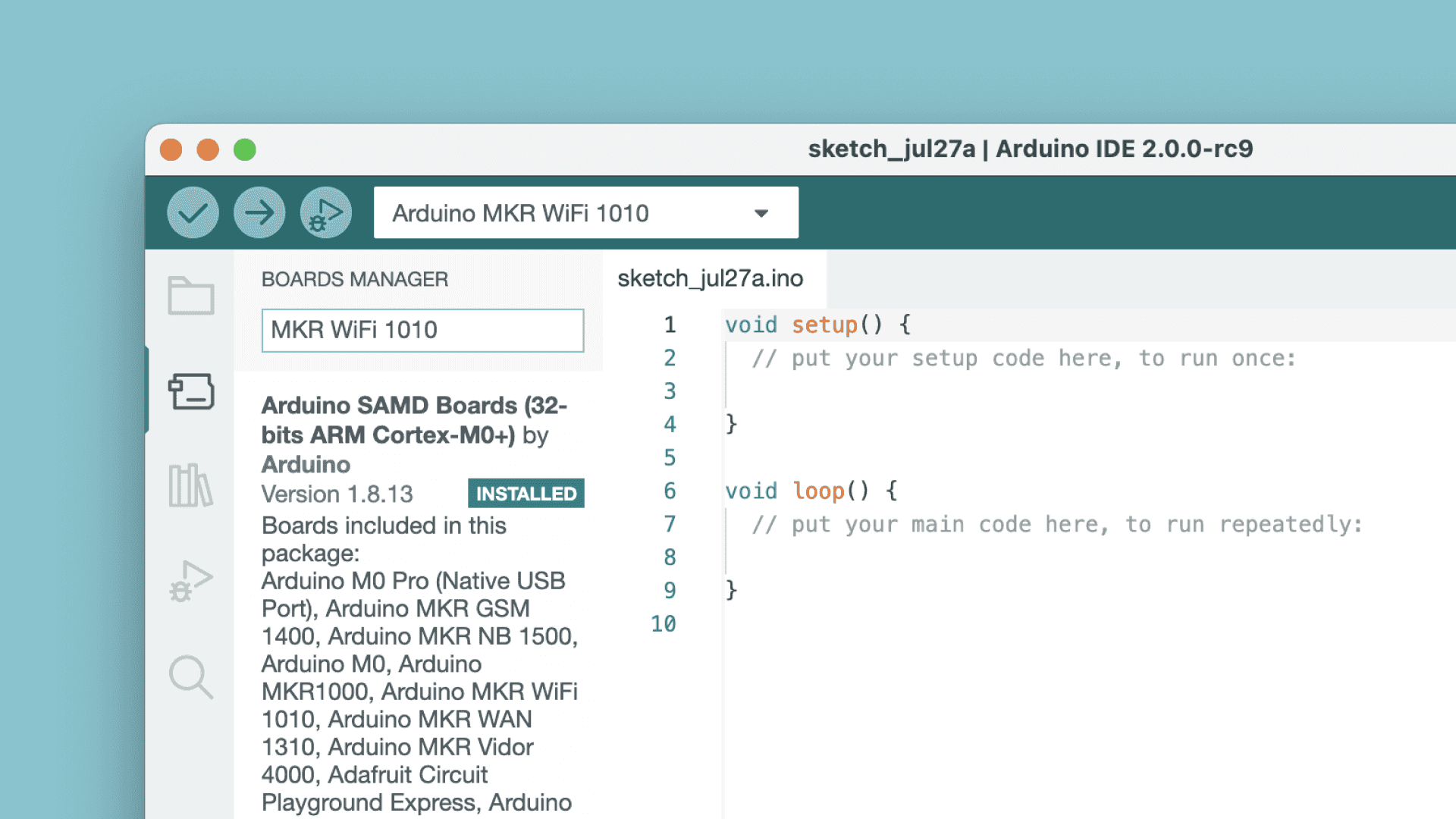The width and height of the screenshot is (1456, 819).
Task: Click line number 1 in the gutter
Action: pos(670,325)
